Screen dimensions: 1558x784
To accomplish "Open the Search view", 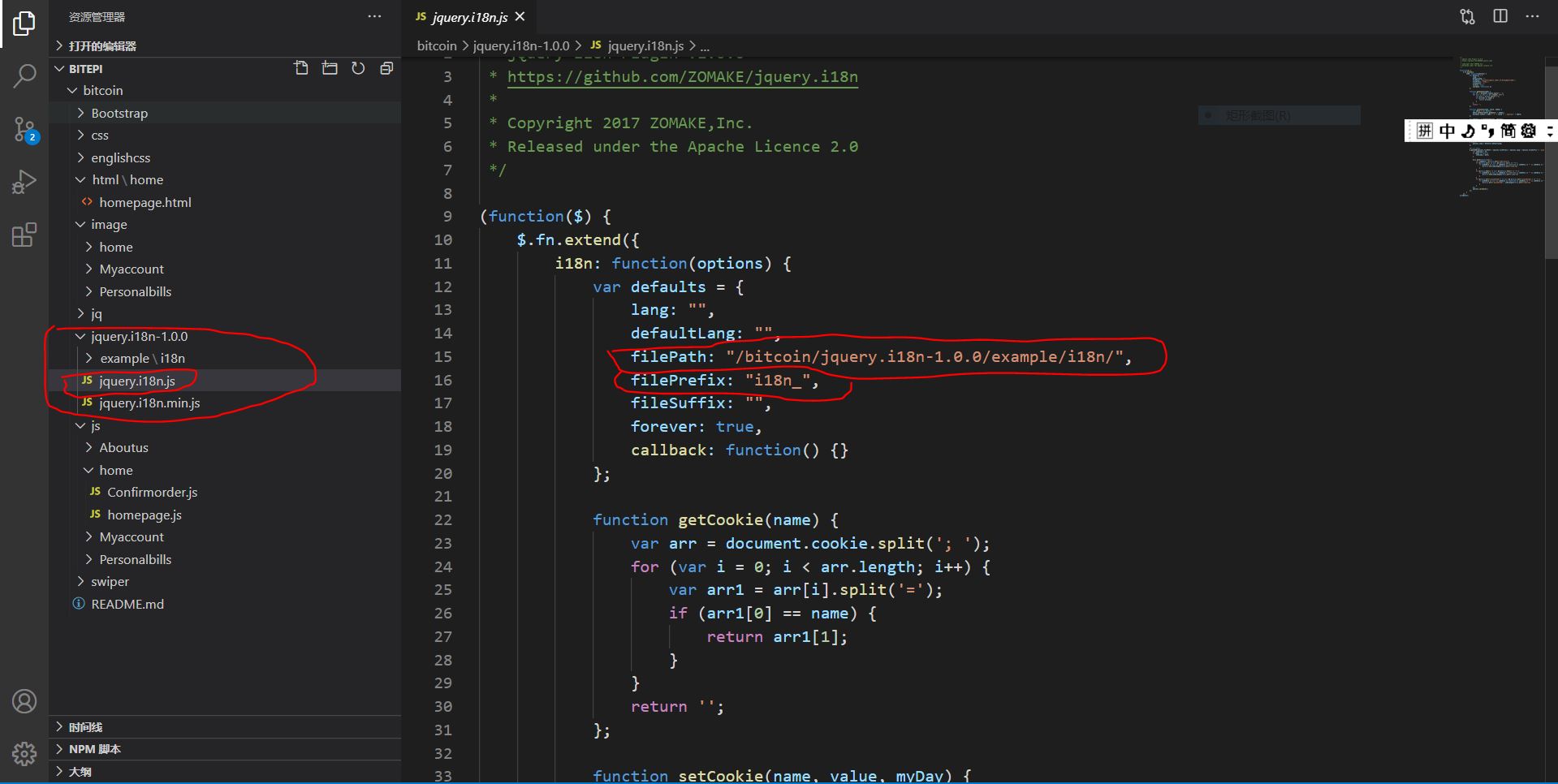I will 24,75.
